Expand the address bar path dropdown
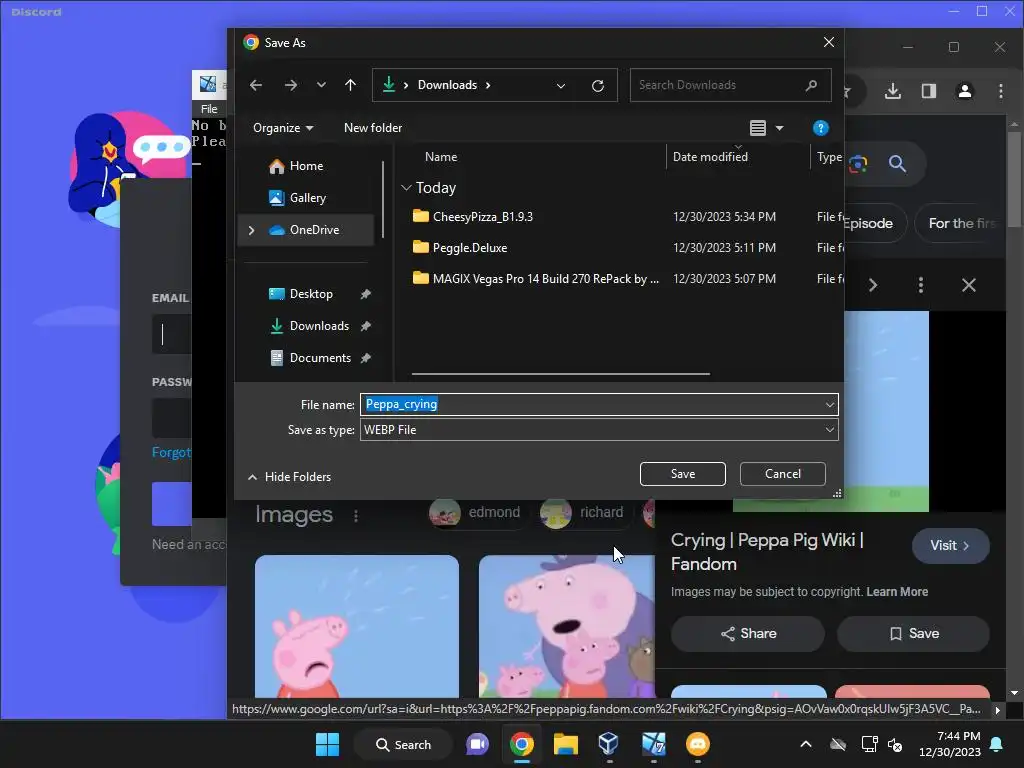The height and width of the screenshot is (768, 1024). [x=561, y=86]
